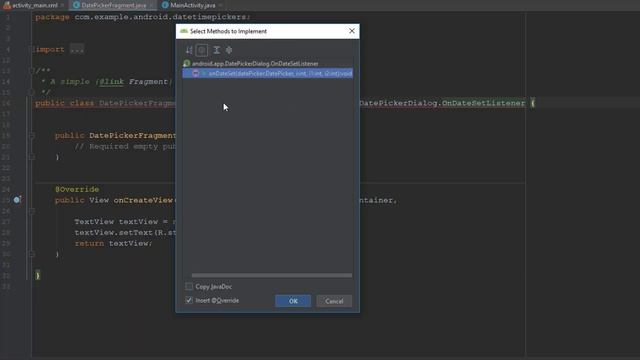
Task: Click the Cancel button
Action: coord(334,301)
